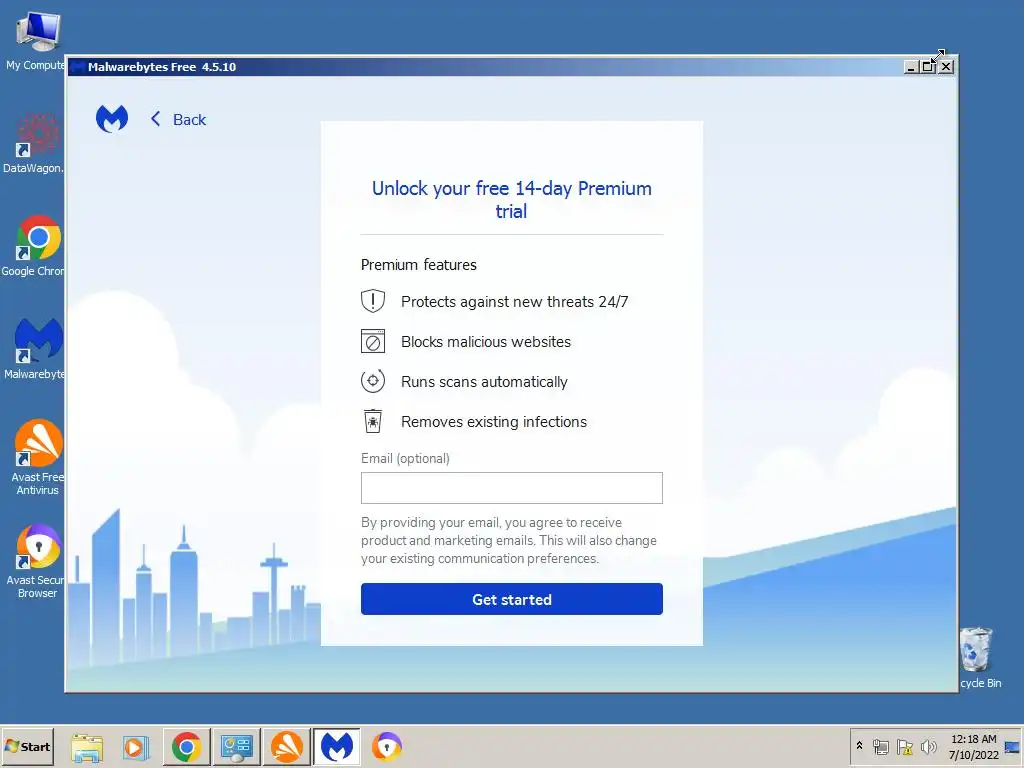Screen dimensions: 1024x768
Task: Open Avast Free Antivirus desktop shortcut
Action: [37, 457]
